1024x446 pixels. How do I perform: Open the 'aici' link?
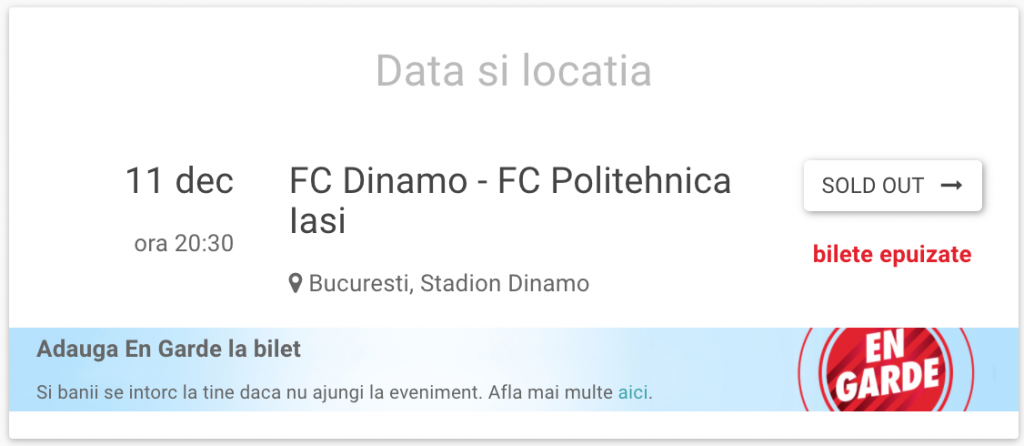(633, 391)
